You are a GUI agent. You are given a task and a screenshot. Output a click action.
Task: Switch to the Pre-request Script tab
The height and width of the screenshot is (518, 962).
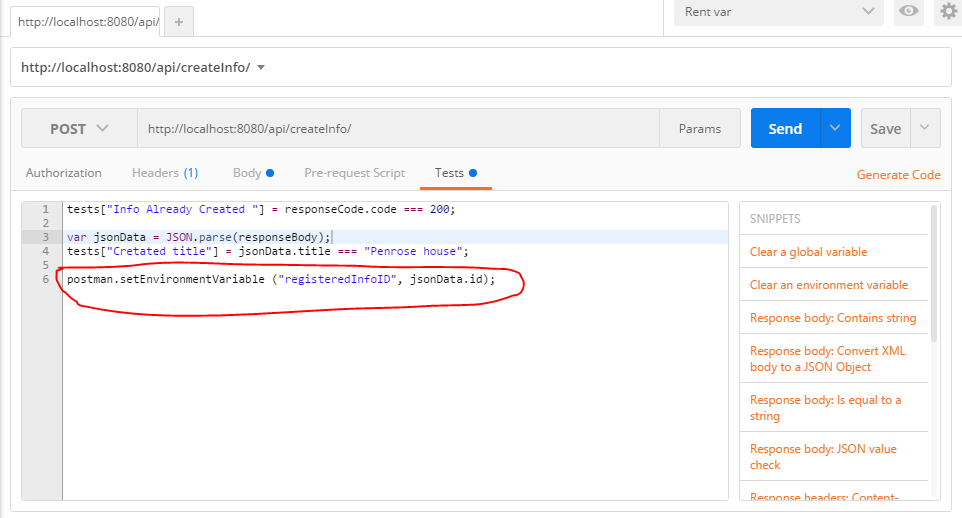(355, 173)
